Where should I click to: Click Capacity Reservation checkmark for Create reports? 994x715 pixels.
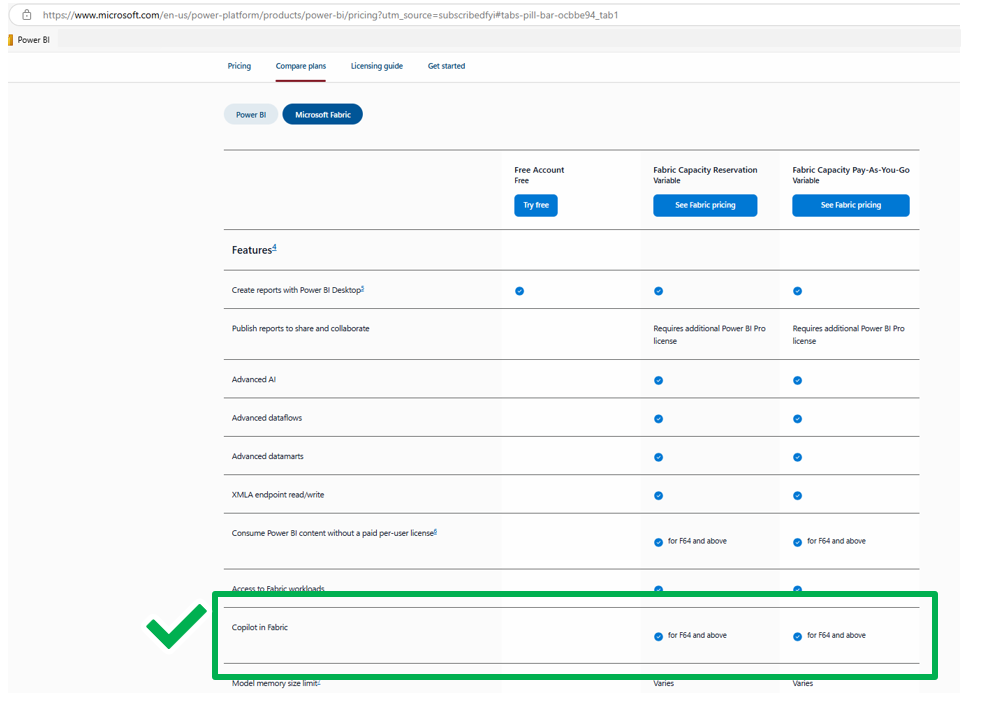(659, 291)
